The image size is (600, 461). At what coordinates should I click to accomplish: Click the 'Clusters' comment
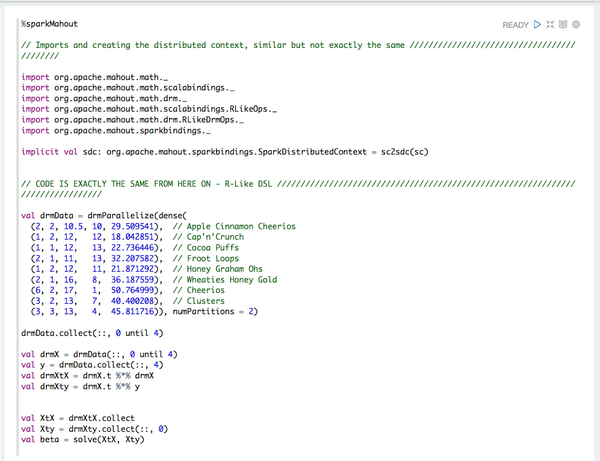pyautogui.click(x=199, y=301)
